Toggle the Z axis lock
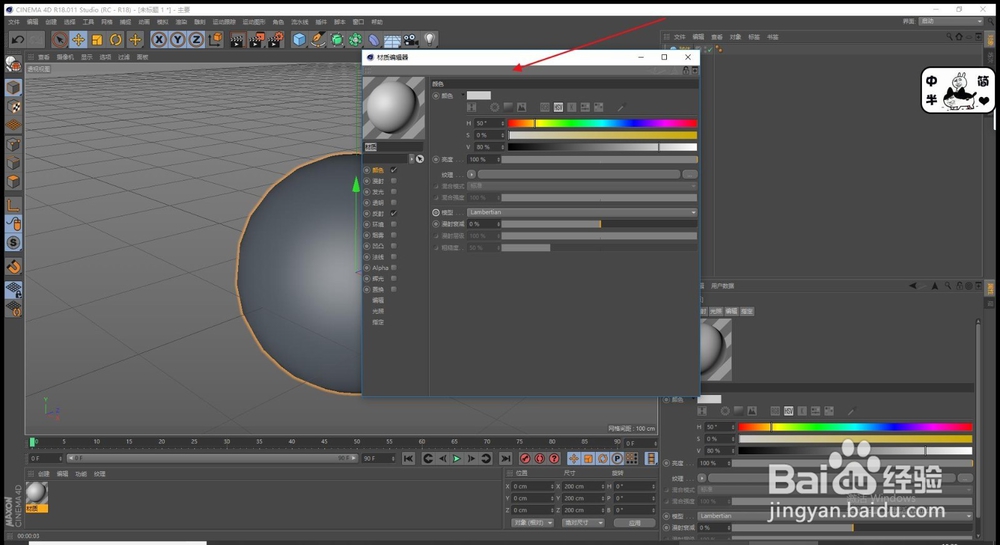 click(196, 40)
